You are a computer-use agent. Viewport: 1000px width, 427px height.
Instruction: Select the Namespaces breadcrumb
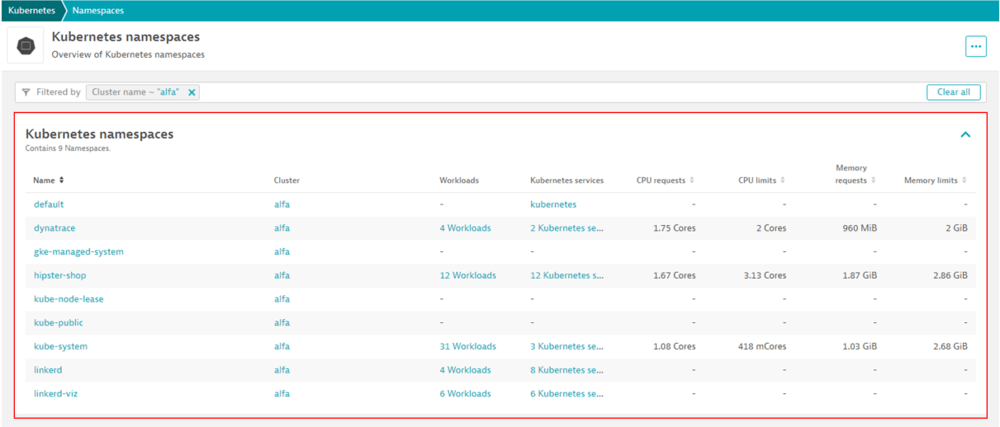click(97, 10)
